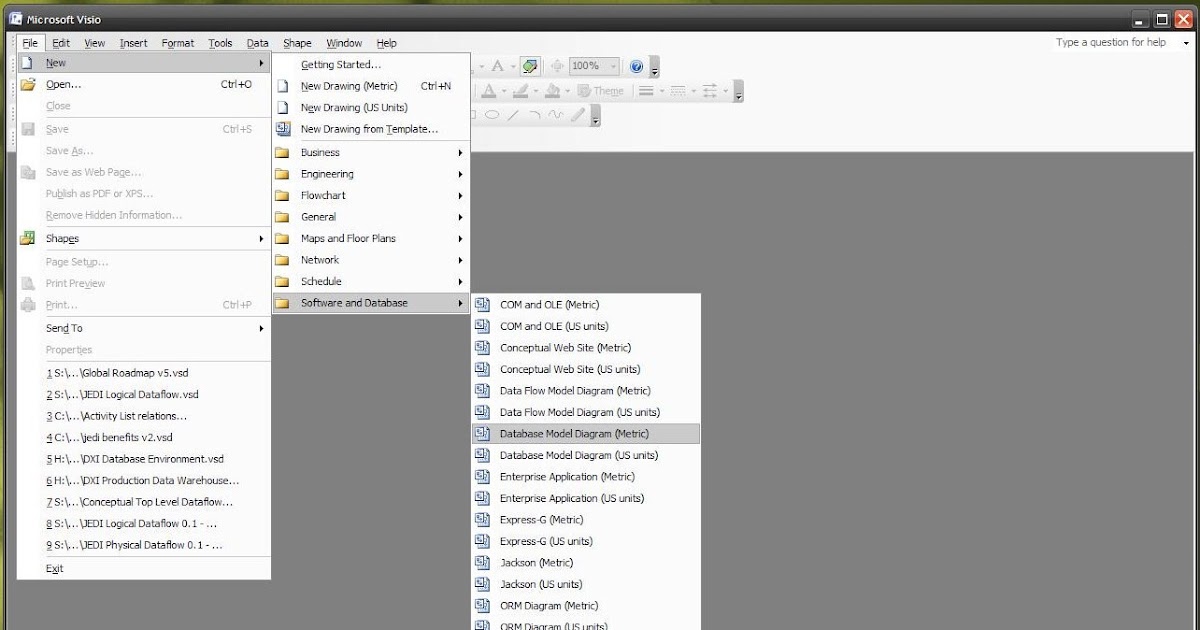Click the Line Color pen icon

[521, 91]
